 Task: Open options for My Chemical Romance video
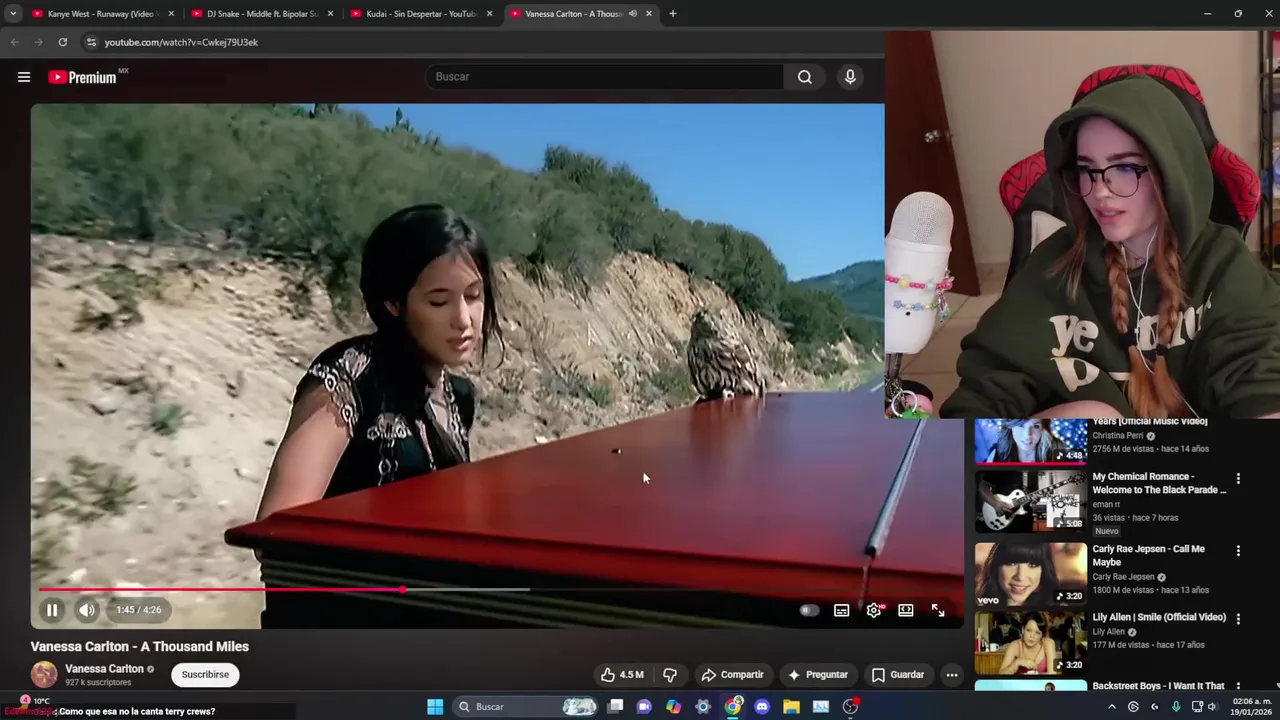coord(1238,478)
